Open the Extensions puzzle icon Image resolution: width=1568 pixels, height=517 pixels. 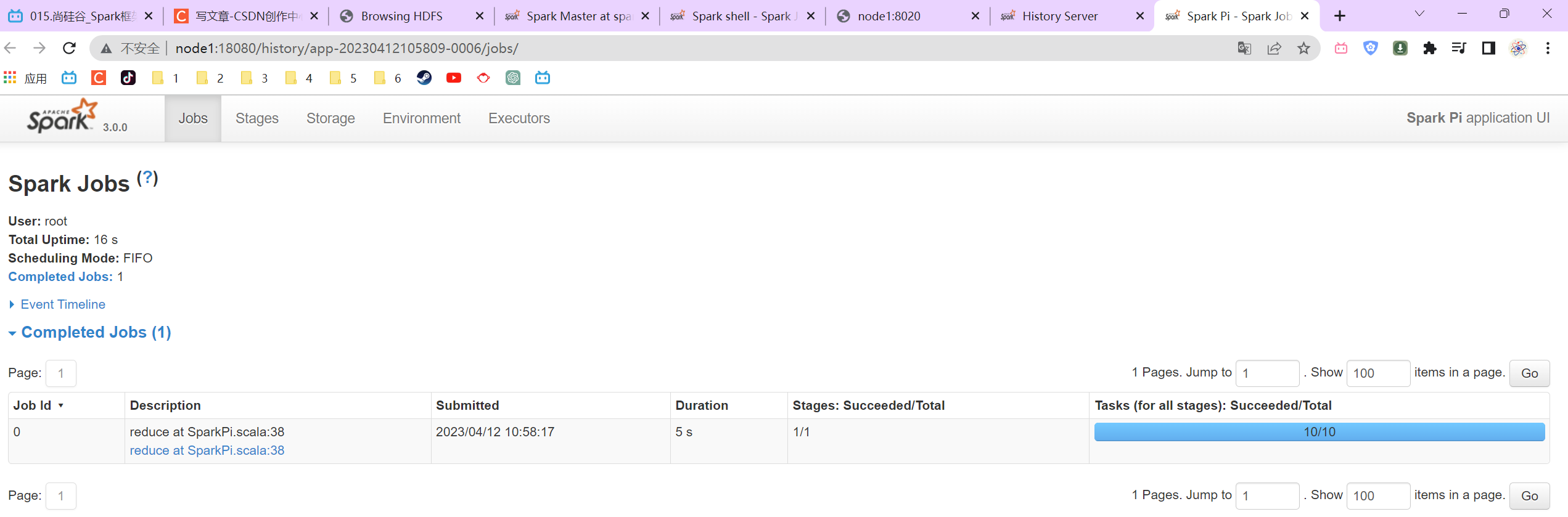(1429, 48)
